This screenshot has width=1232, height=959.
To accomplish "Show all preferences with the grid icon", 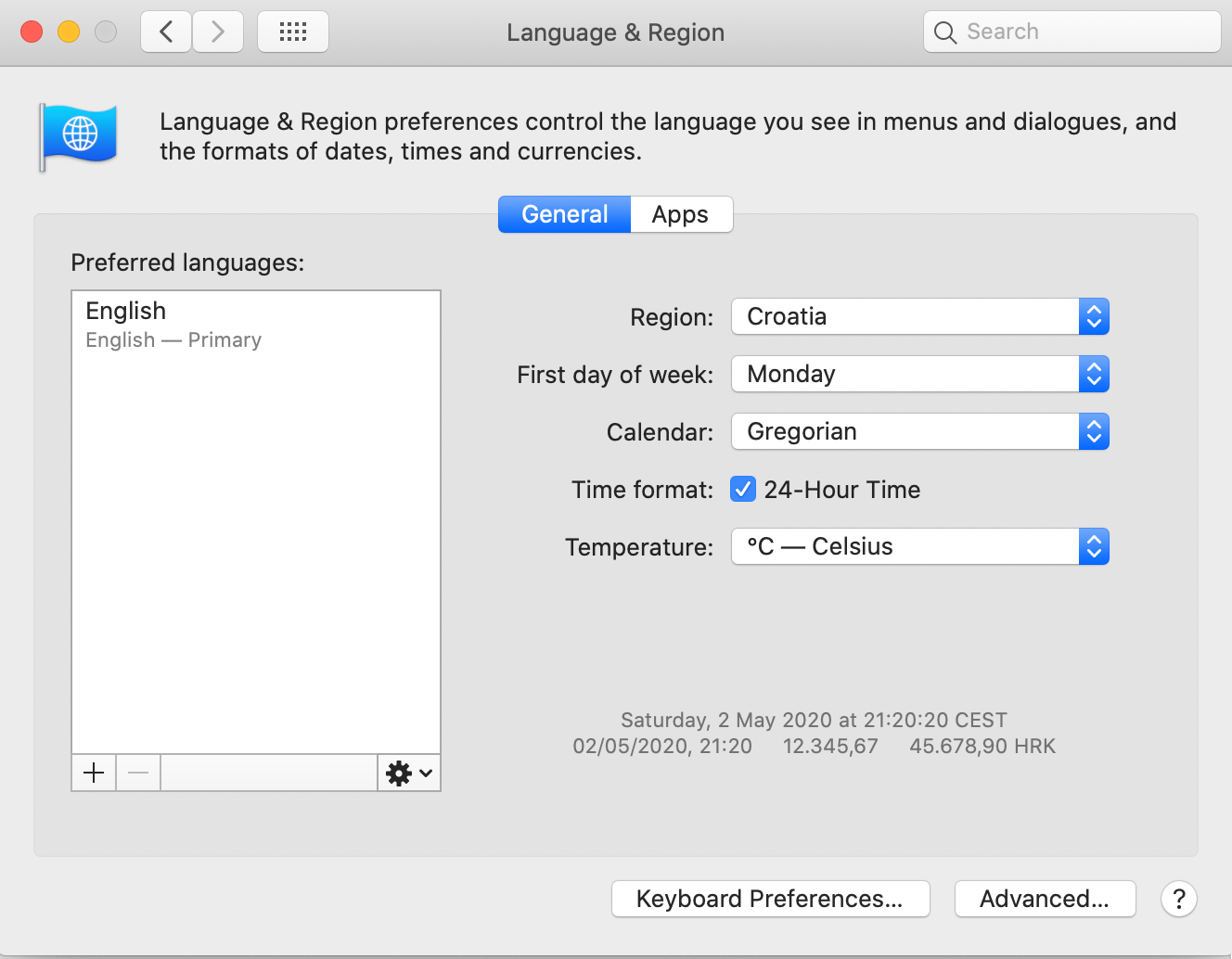I will [293, 32].
